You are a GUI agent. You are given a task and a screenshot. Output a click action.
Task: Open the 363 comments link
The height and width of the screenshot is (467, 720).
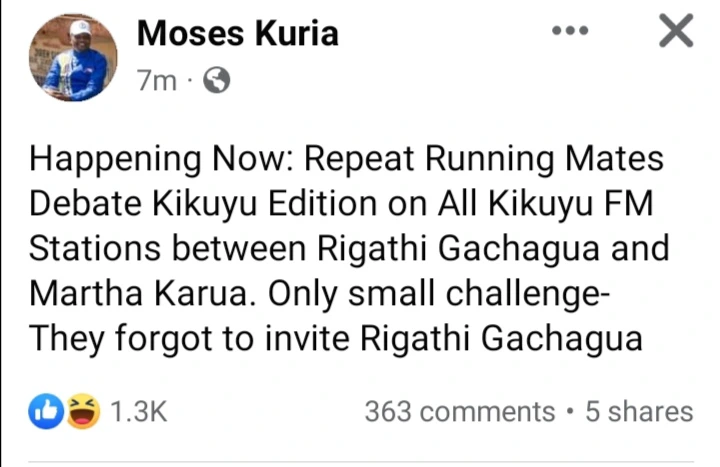click(x=459, y=411)
